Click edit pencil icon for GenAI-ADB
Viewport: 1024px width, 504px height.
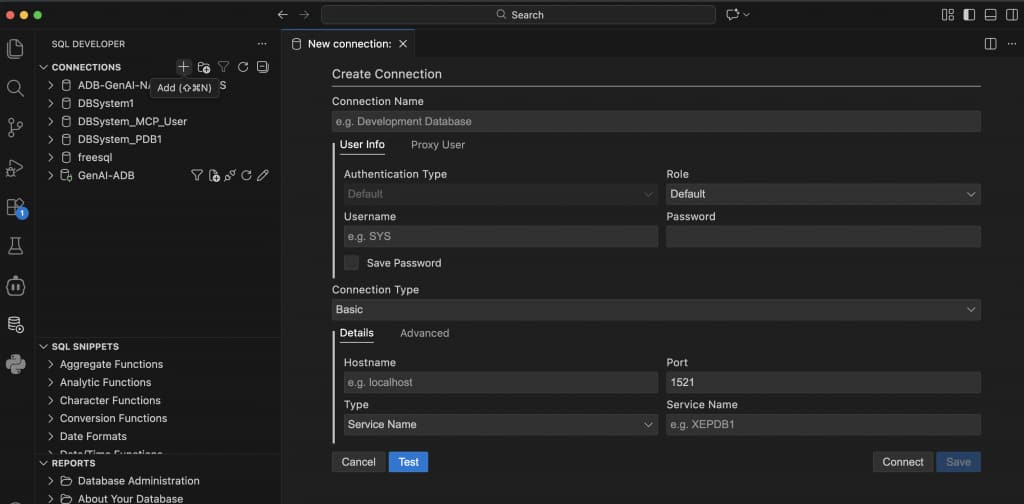(263, 176)
